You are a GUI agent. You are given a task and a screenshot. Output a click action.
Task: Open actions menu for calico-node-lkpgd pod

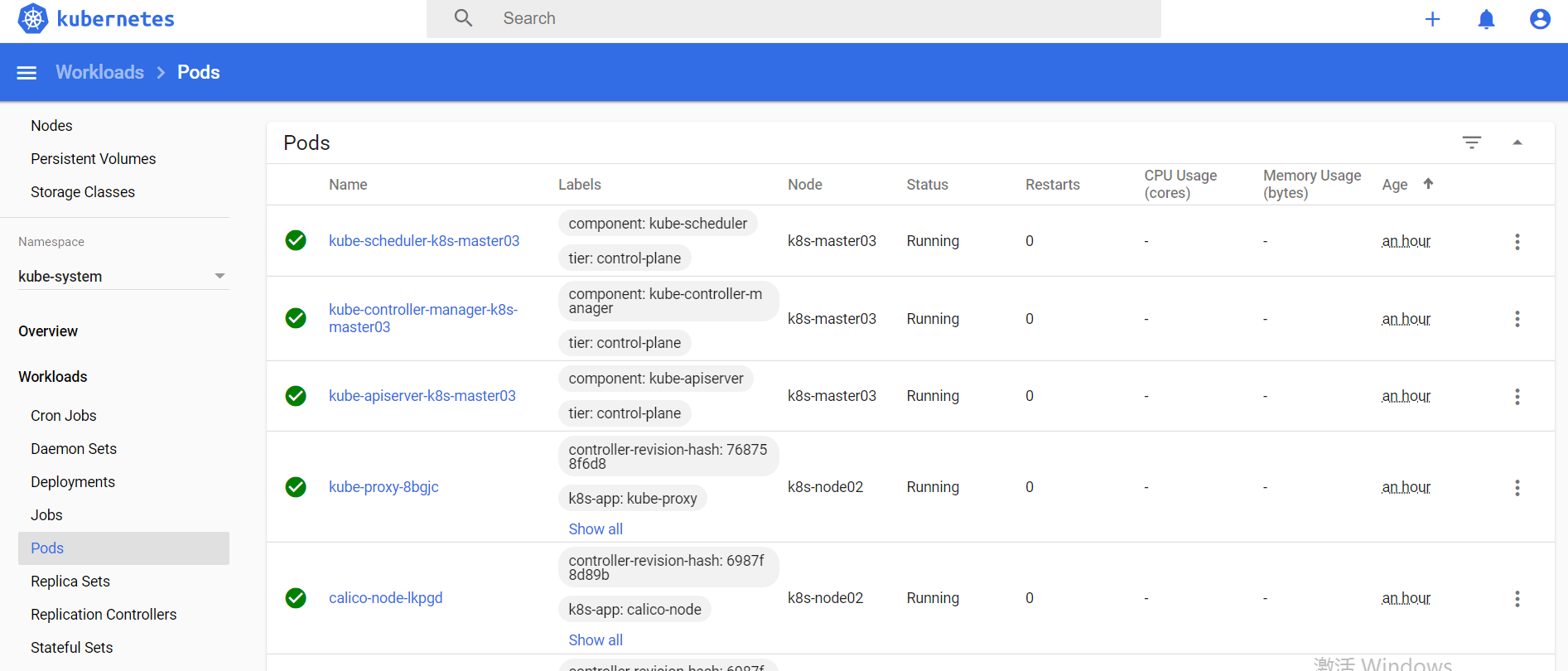(1517, 599)
